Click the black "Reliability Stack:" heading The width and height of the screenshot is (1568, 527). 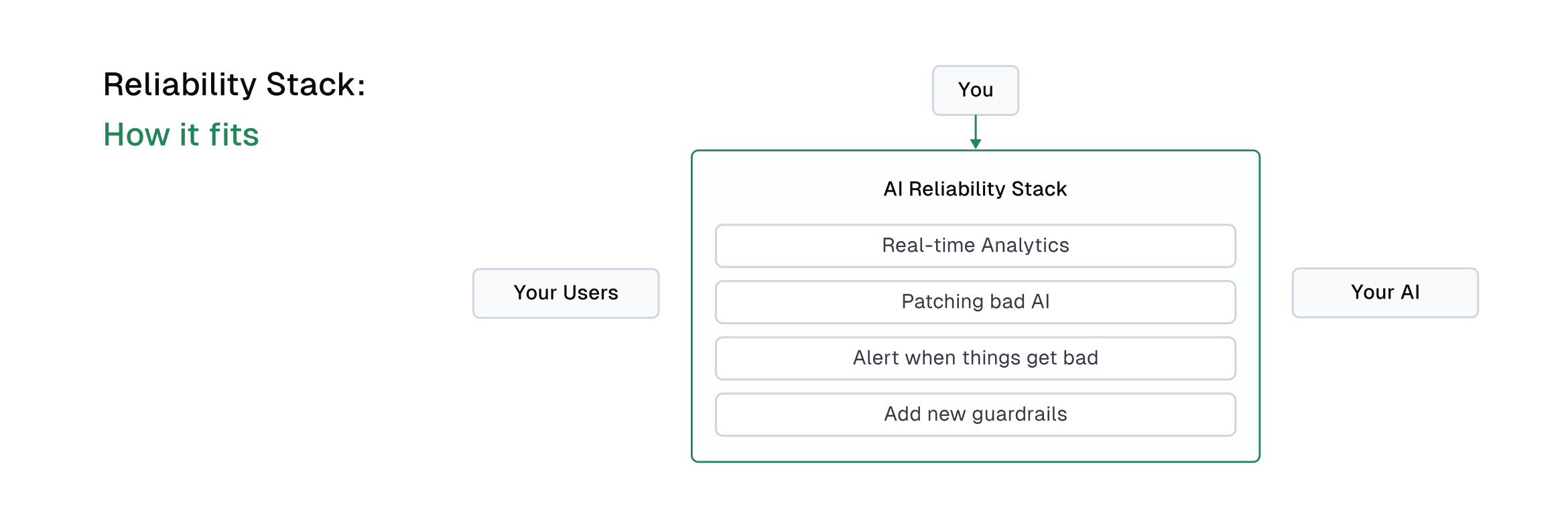[x=234, y=85]
